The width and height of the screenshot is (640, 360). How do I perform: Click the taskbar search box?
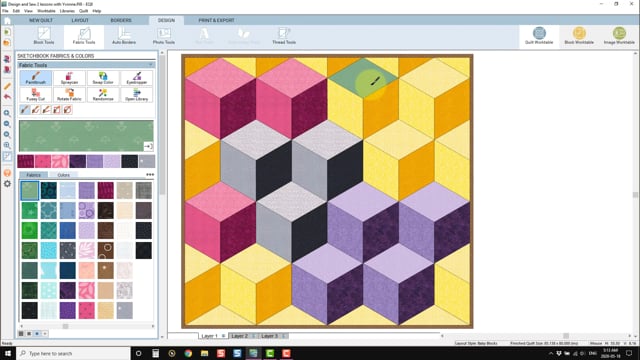[74, 353]
